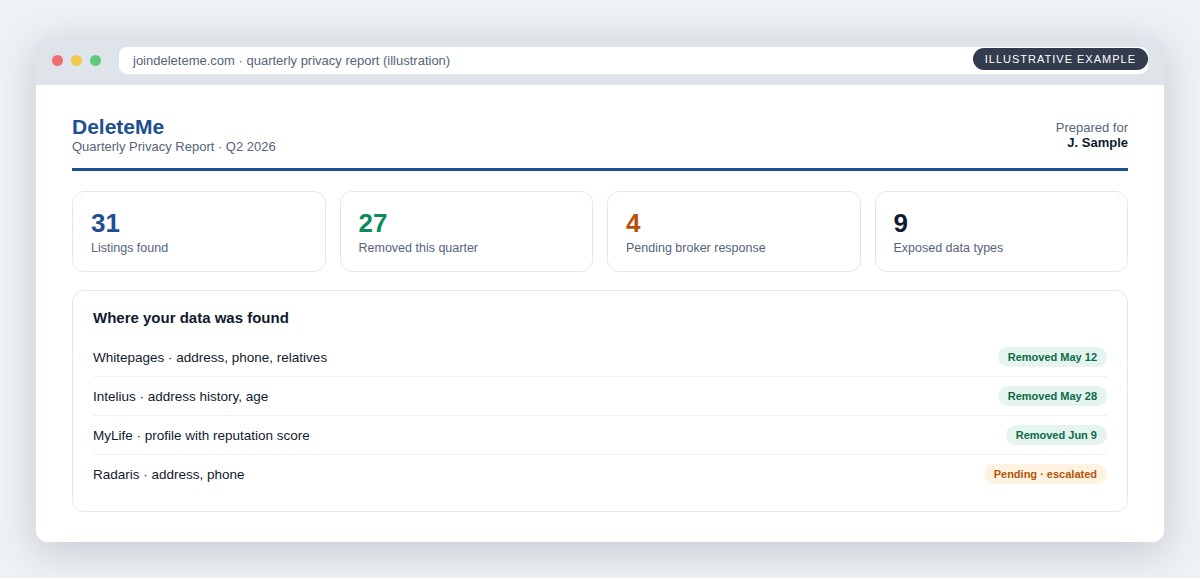Click the green number 27
This screenshot has width=1200, height=578.
pos(373,223)
